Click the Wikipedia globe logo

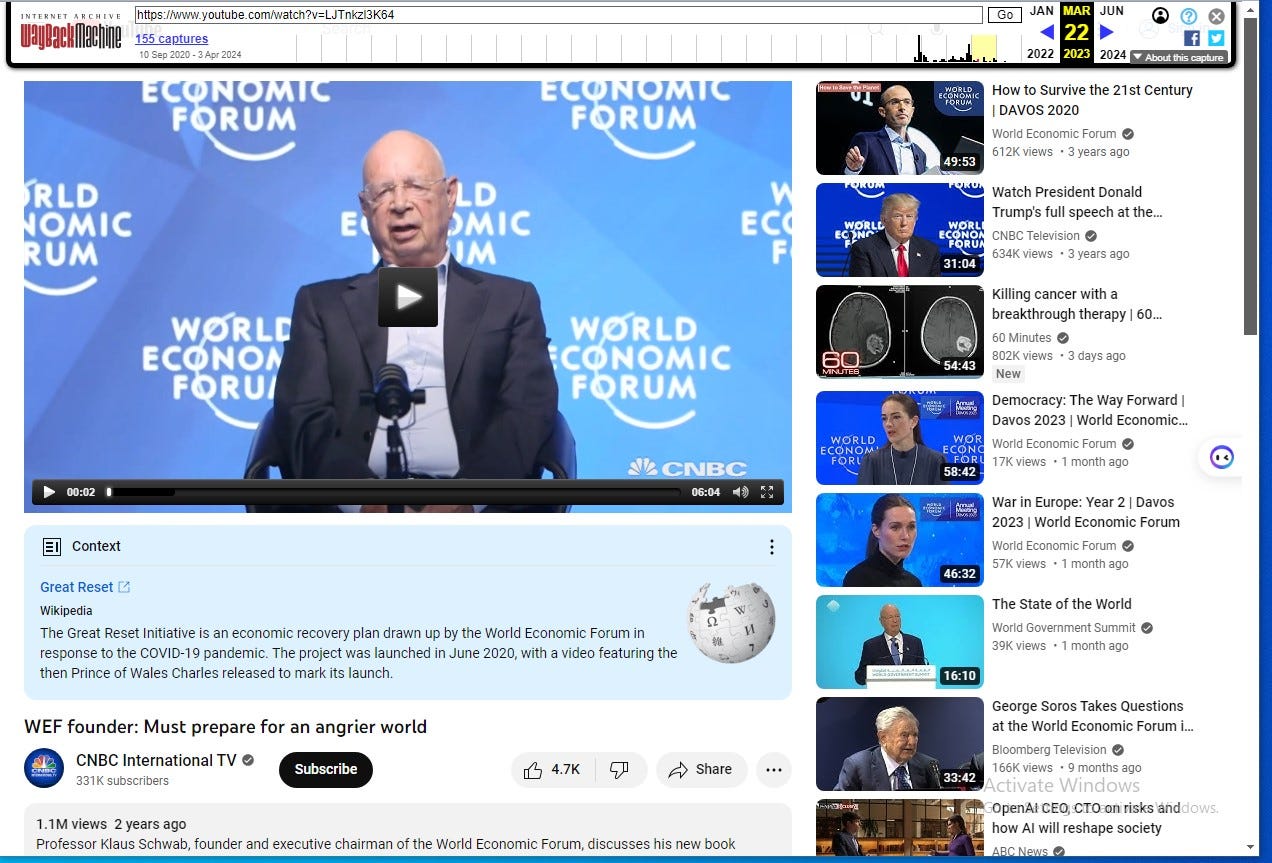pos(731,623)
